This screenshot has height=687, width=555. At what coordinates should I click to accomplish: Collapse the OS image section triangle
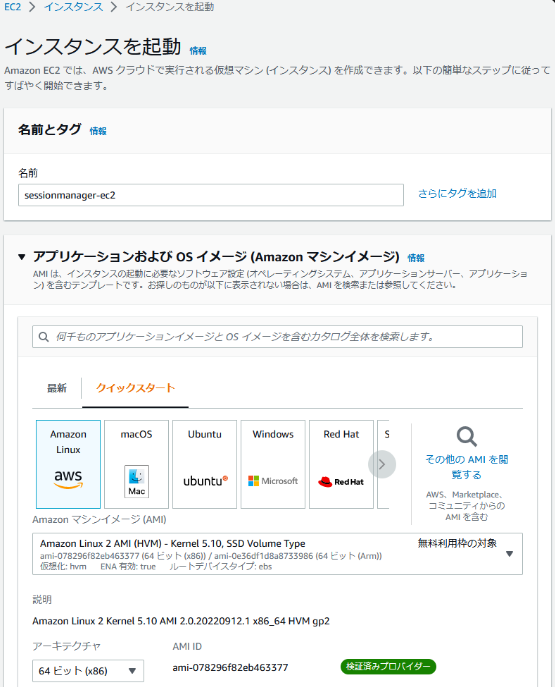tap(21, 257)
